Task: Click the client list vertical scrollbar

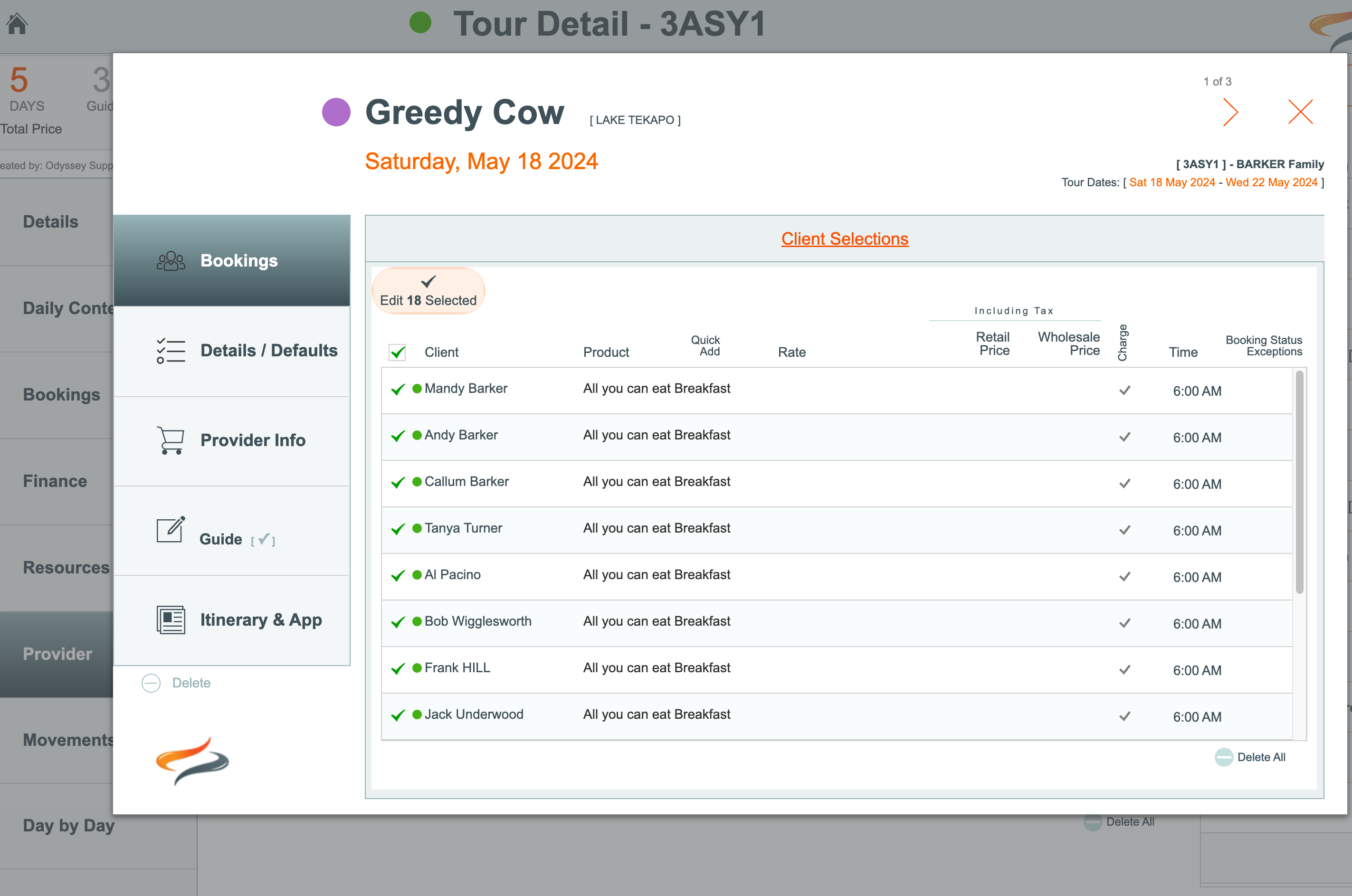Action: (1299, 483)
